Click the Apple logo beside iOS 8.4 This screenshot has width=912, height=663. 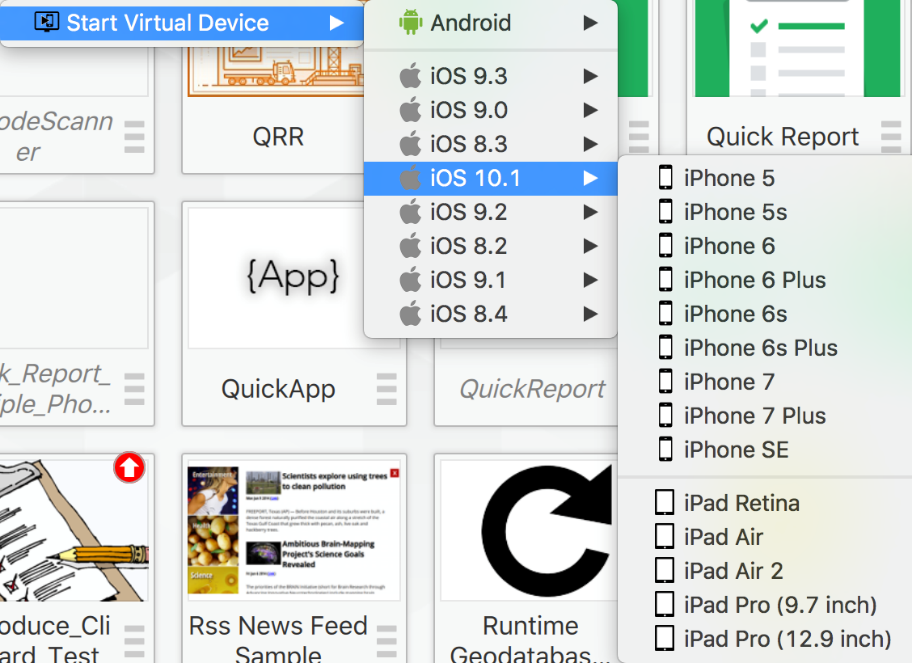coord(411,313)
